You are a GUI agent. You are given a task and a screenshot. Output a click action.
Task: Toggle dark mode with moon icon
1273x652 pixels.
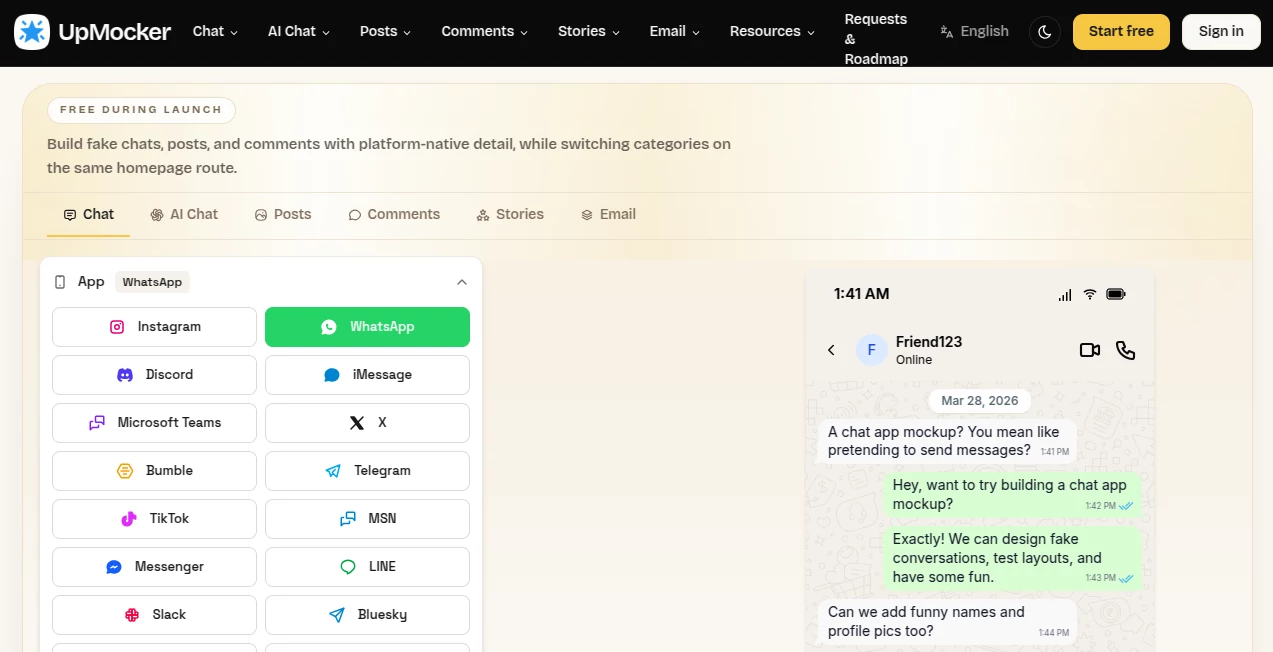[1045, 32]
